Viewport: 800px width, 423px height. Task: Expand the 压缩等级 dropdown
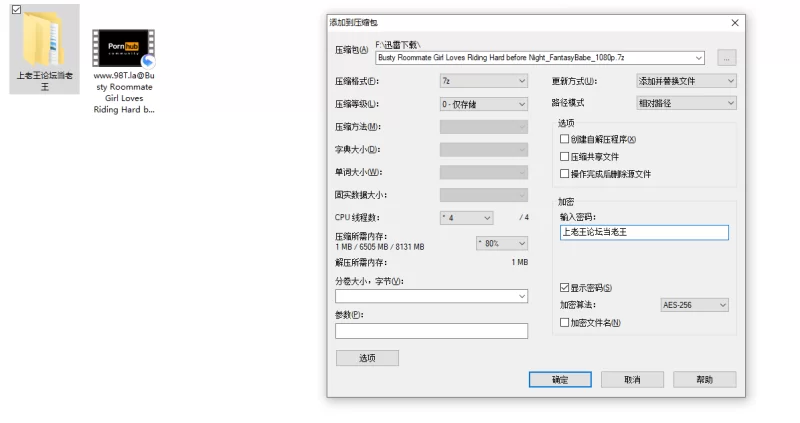coord(483,104)
